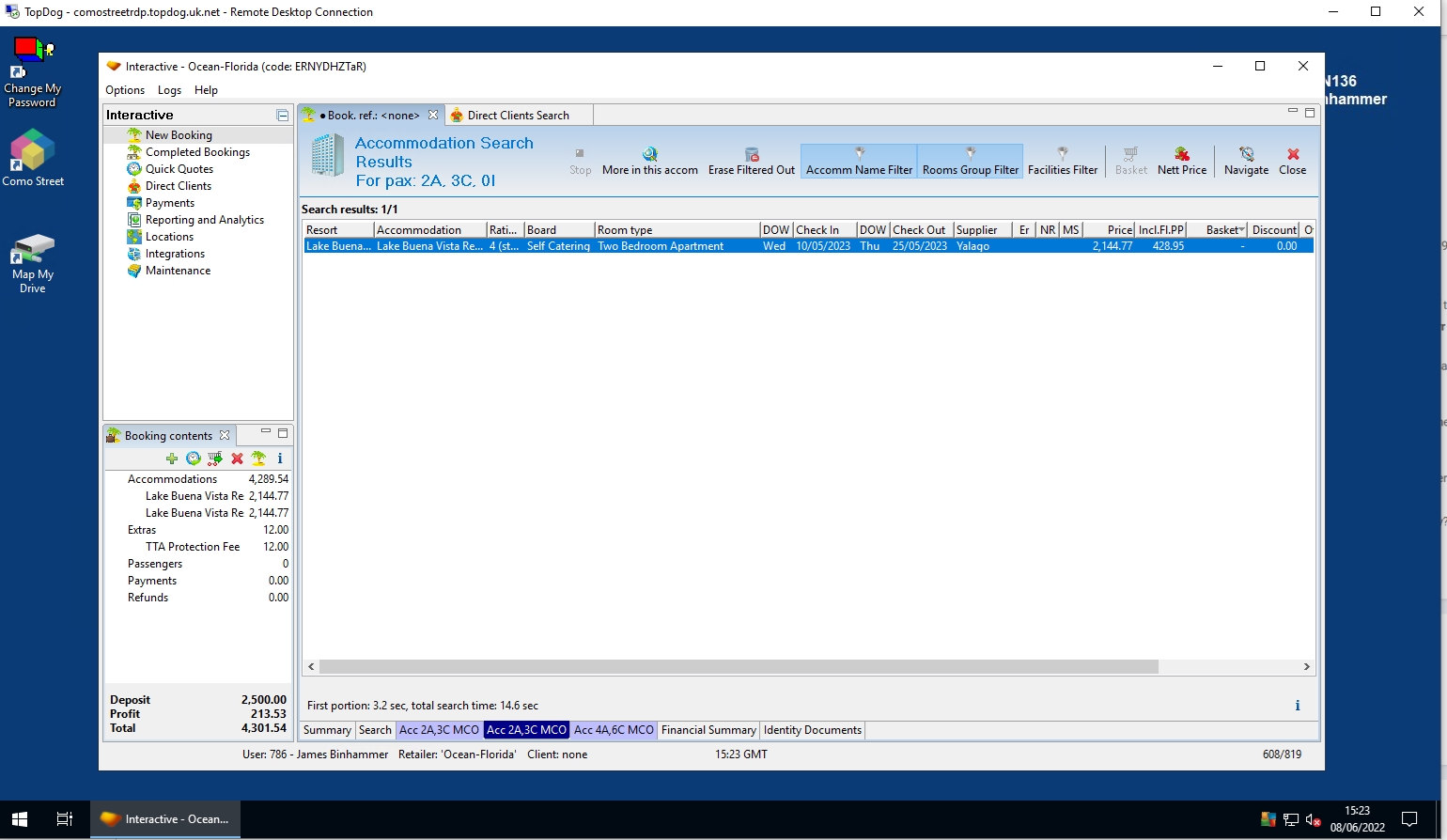This screenshot has height=840, width=1447.
Task: Open the Help menu
Action: point(206,90)
